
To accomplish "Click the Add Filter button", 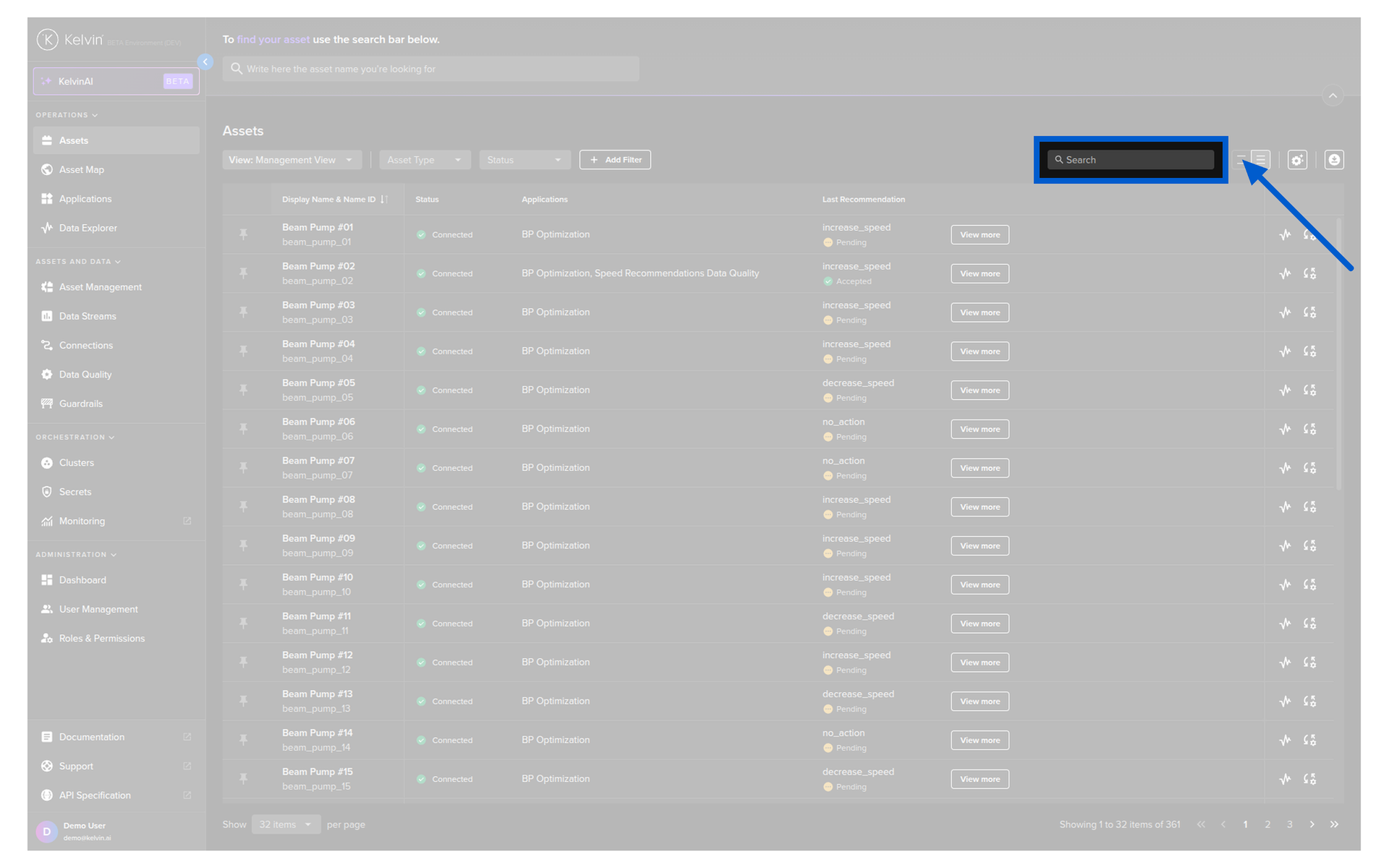I will point(614,160).
